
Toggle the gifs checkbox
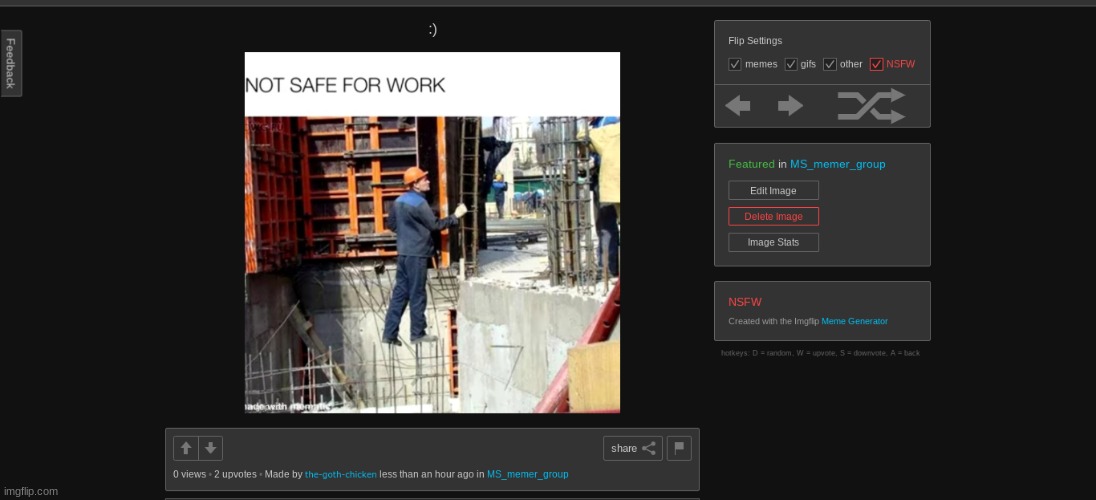[791, 64]
